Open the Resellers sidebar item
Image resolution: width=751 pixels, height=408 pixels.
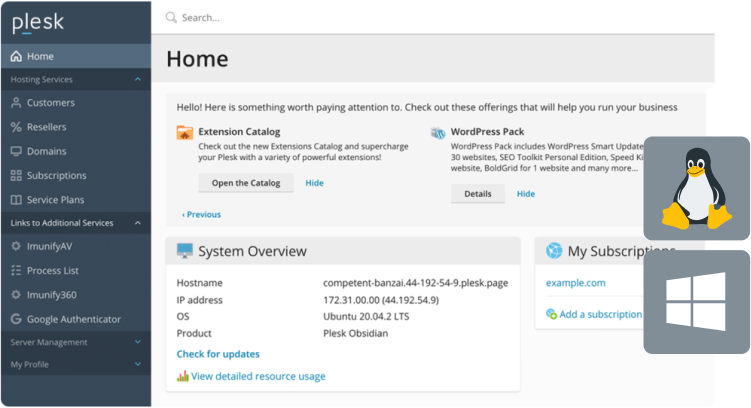click(48, 127)
